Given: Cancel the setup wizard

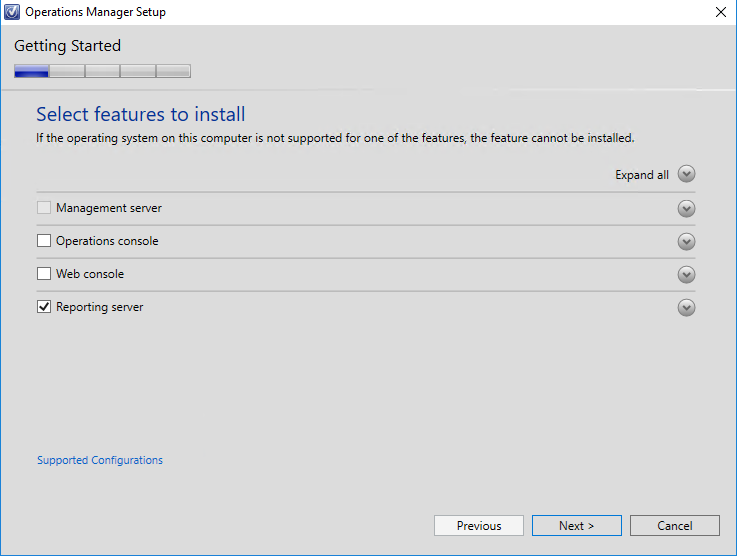Looking at the screenshot, I should coord(674,525).
